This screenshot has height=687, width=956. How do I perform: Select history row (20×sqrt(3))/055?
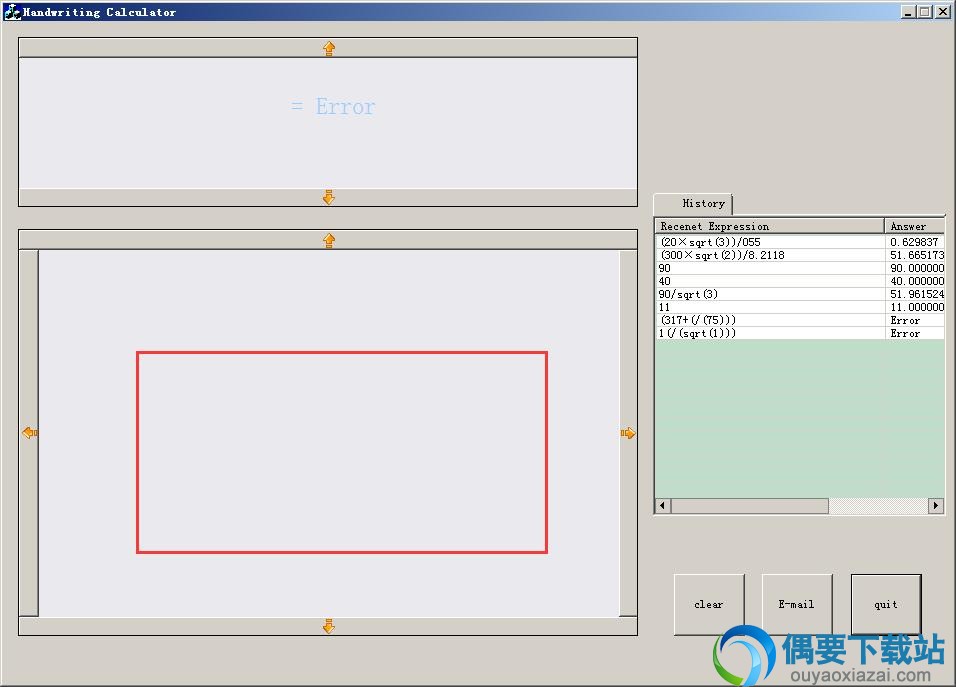(800, 242)
